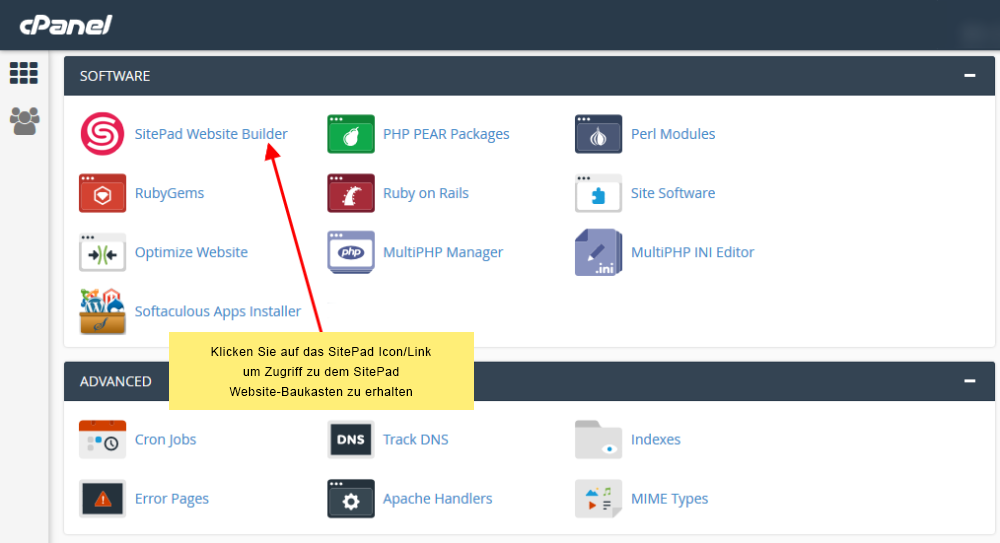Click the Apache Handlers gear icon
The image size is (1000, 543).
point(351,498)
